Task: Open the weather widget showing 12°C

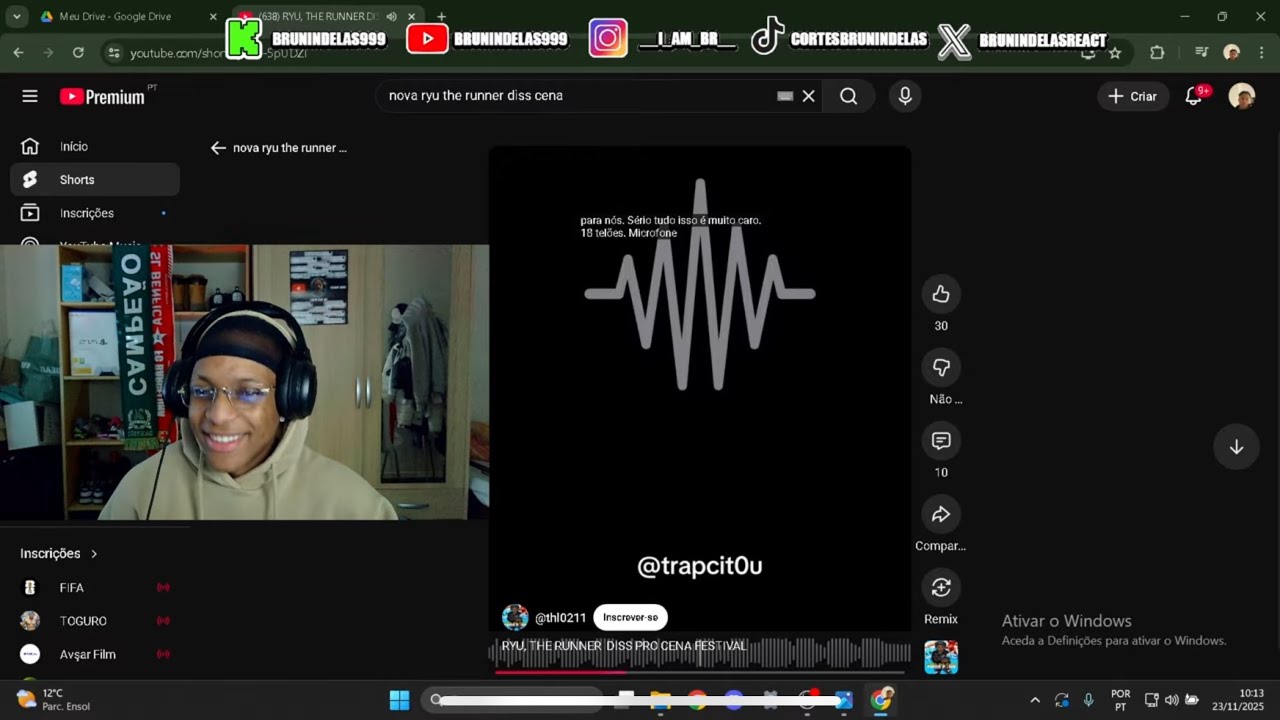Action: click(55, 700)
